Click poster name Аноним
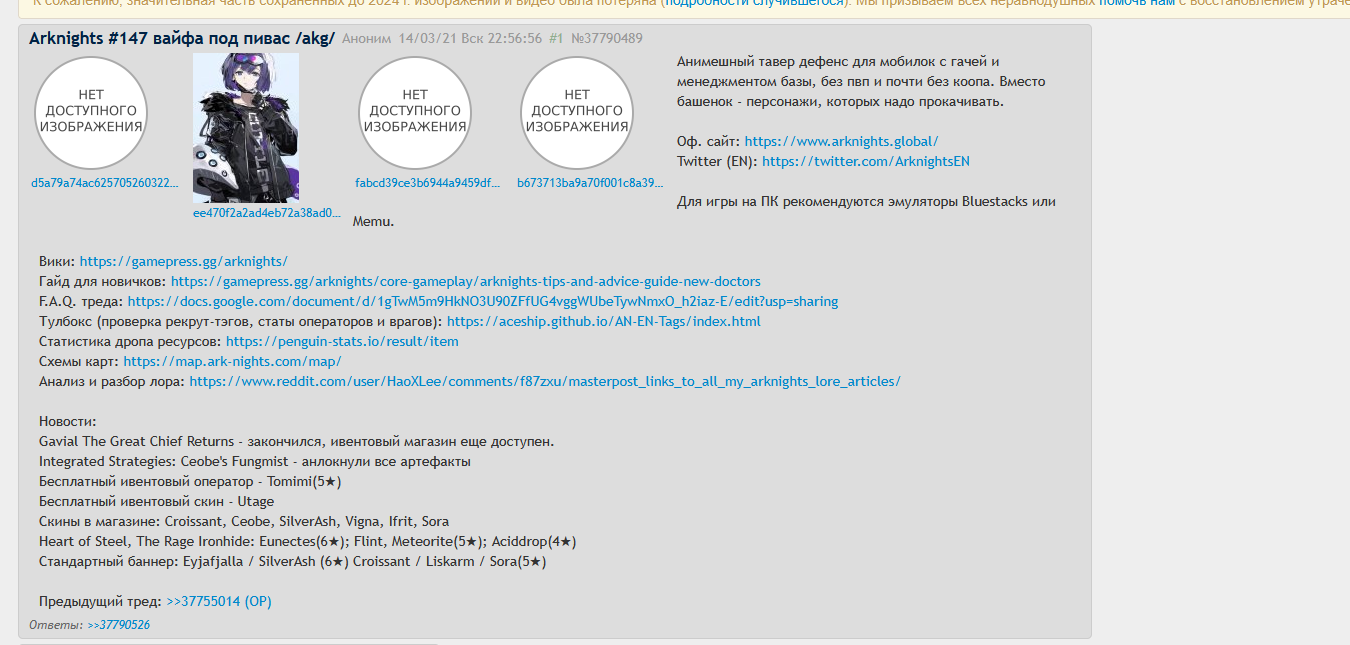 366,39
